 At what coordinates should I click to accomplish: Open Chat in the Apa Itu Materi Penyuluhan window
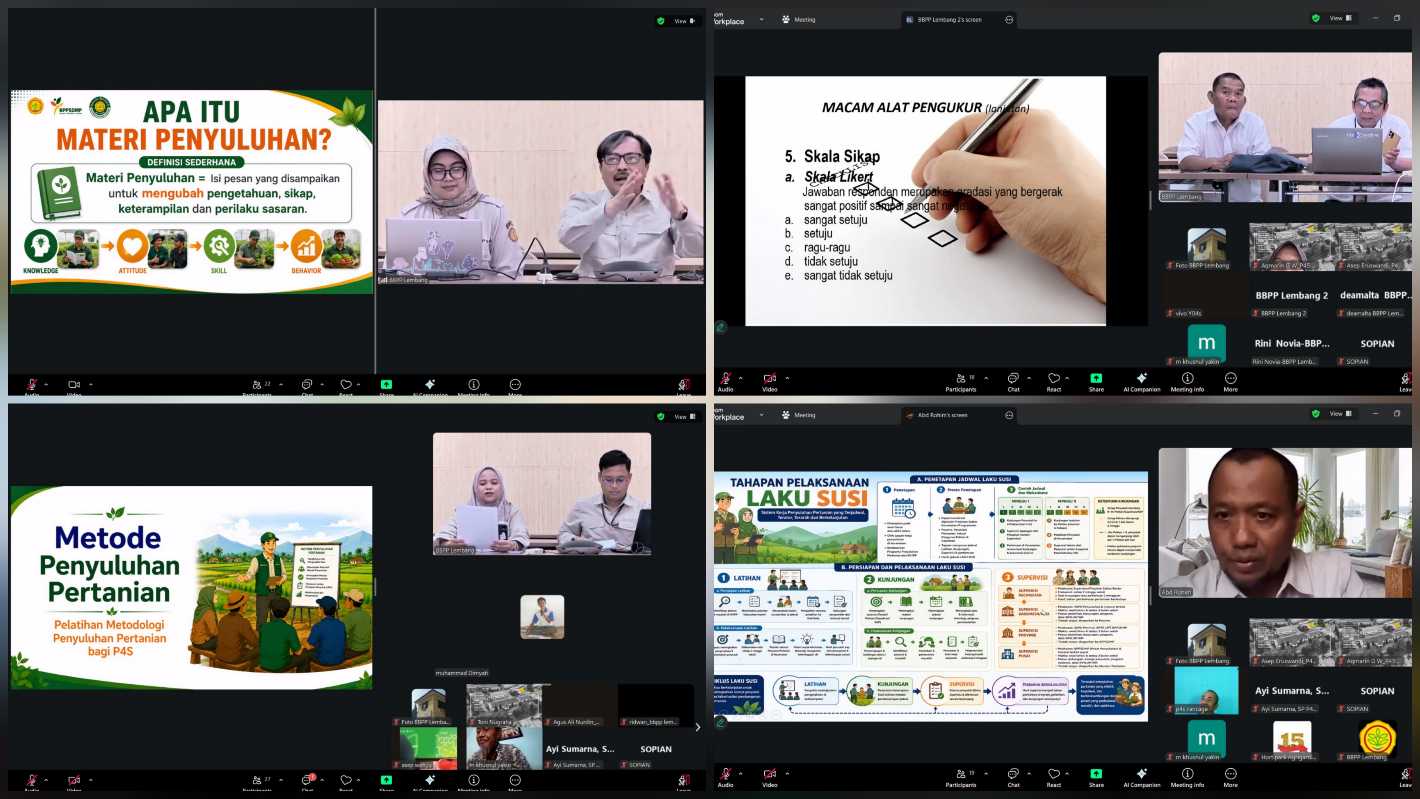pyautogui.click(x=307, y=386)
